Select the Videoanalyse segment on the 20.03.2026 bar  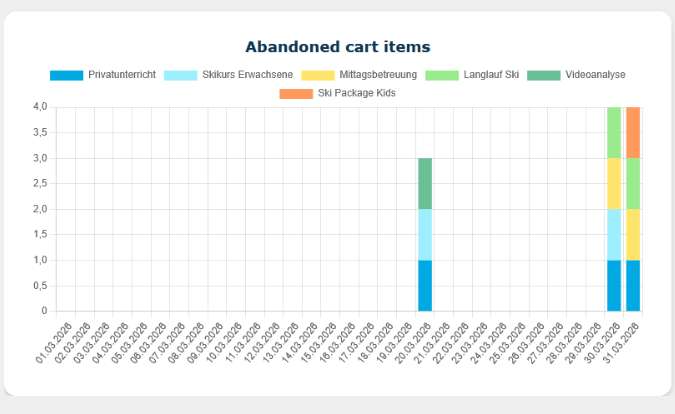coord(425,183)
